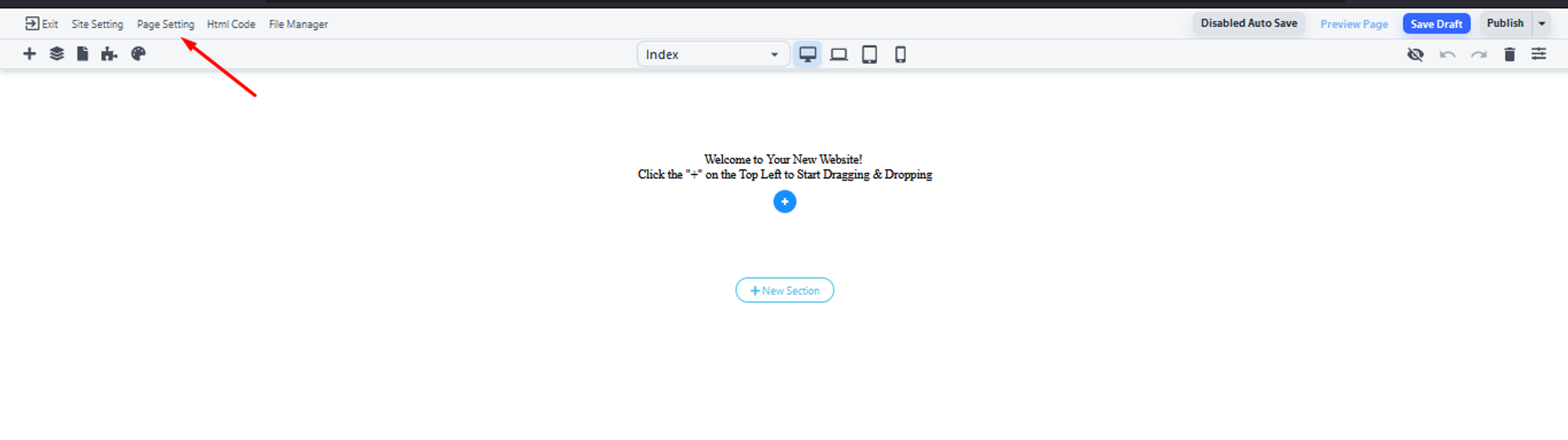Open the color palette theme icon

tap(138, 54)
